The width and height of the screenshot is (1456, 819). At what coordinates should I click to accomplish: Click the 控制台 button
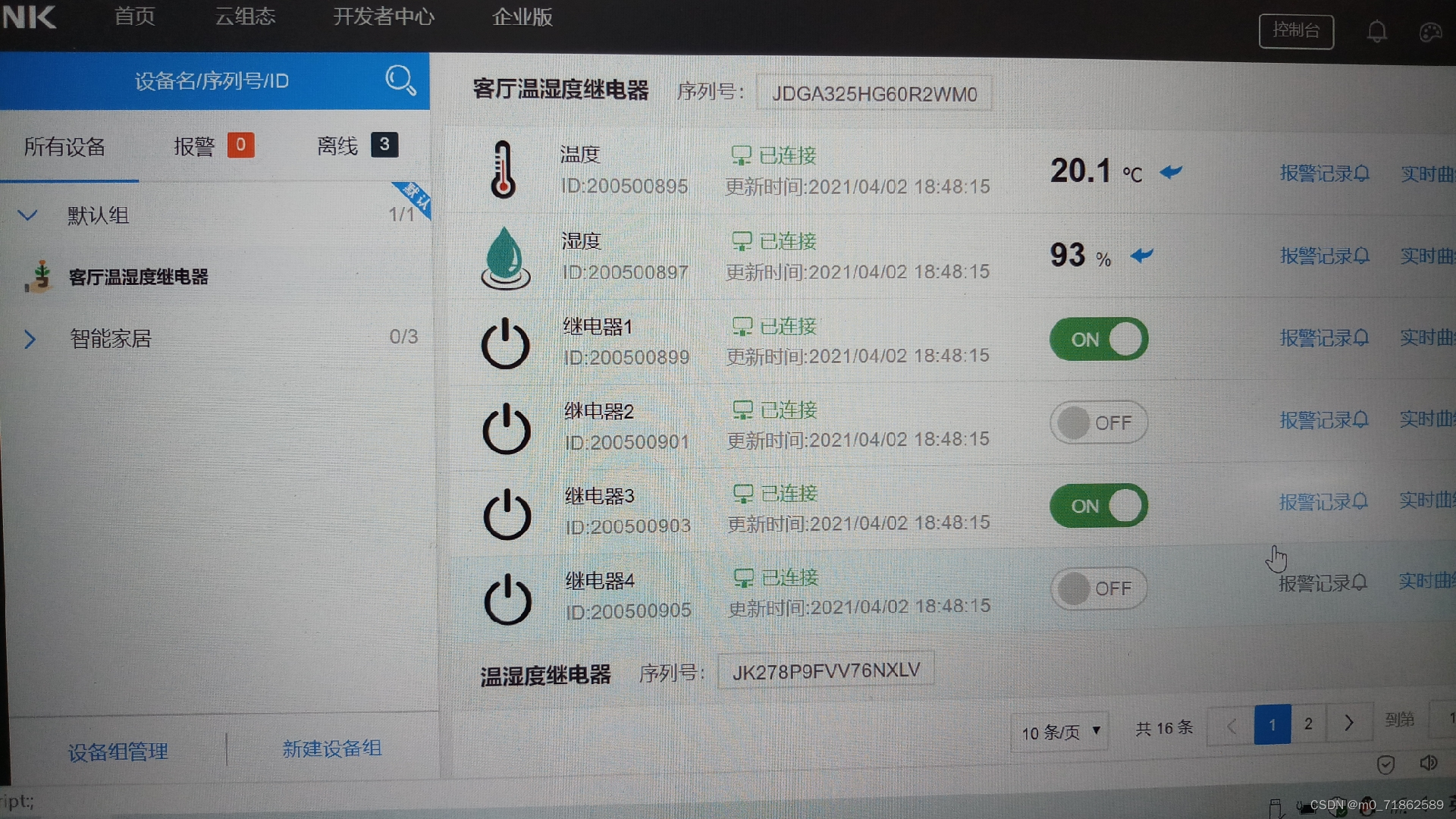pyautogui.click(x=1295, y=30)
